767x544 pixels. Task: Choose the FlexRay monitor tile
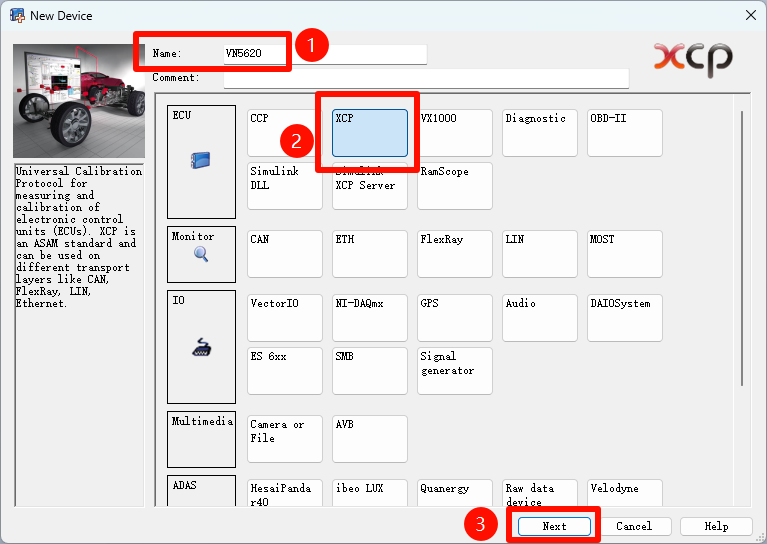coord(455,254)
